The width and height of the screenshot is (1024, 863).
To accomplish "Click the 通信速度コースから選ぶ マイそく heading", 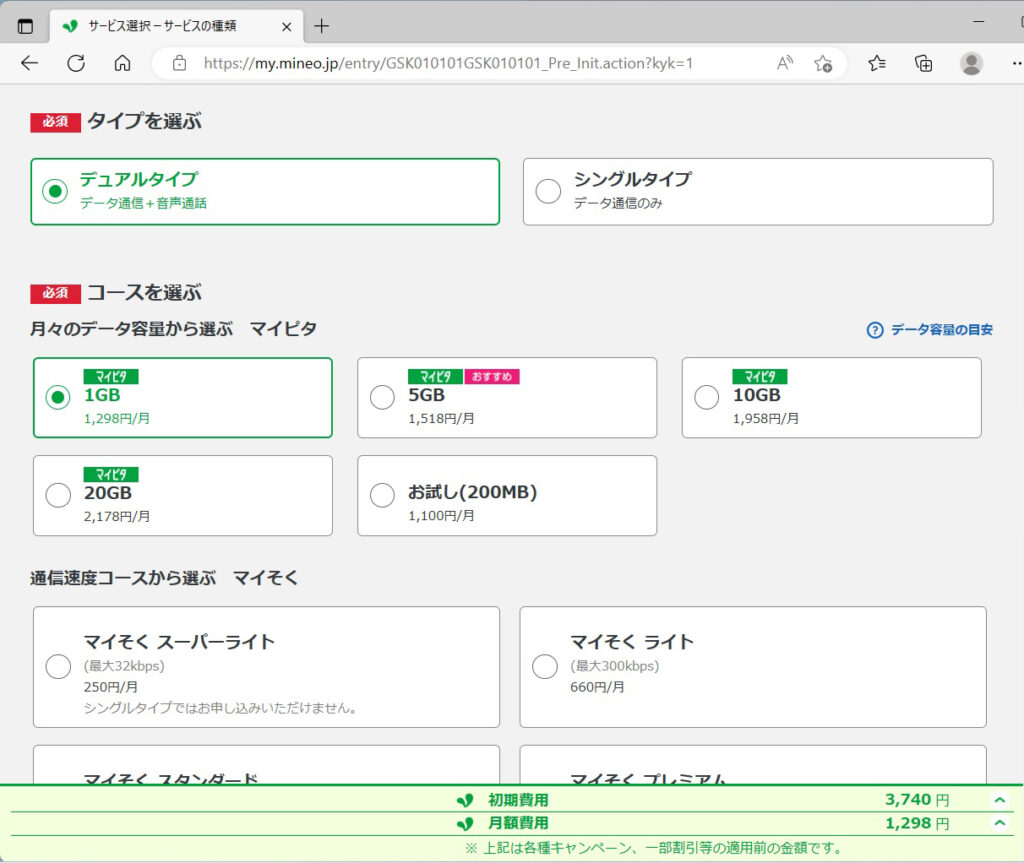I will [164, 578].
